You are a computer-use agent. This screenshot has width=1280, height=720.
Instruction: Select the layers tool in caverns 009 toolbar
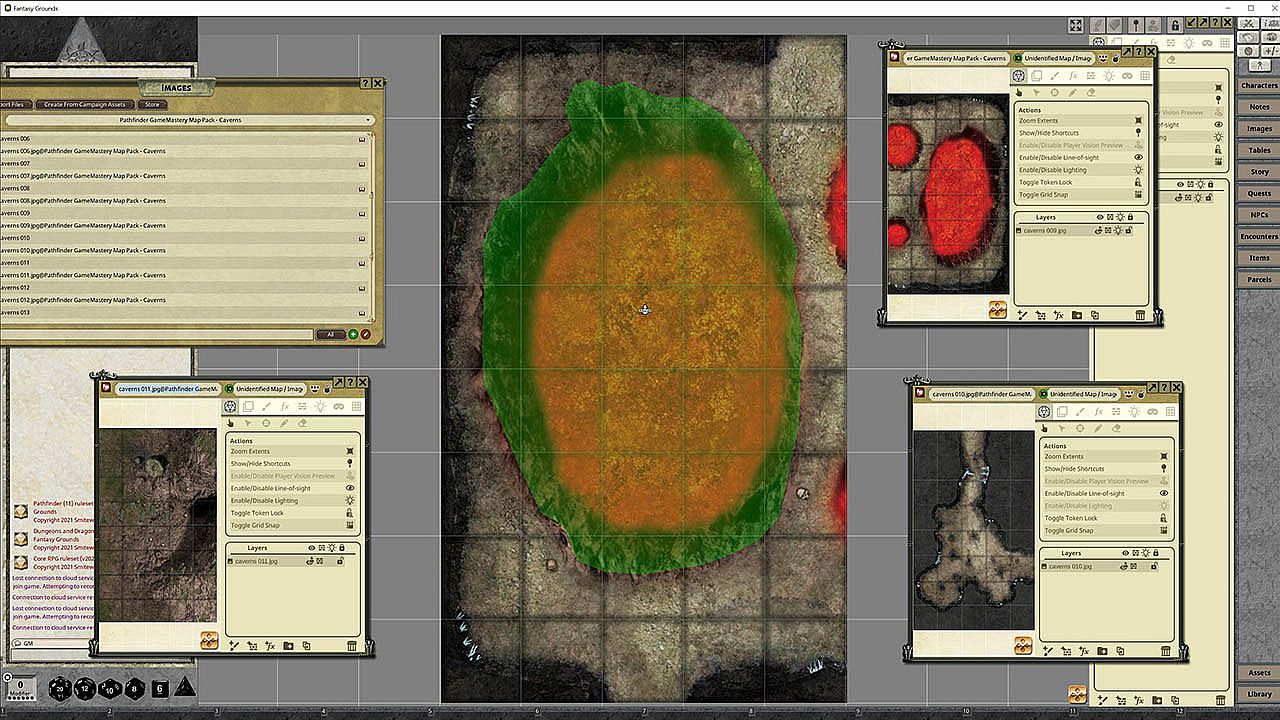(1036, 76)
